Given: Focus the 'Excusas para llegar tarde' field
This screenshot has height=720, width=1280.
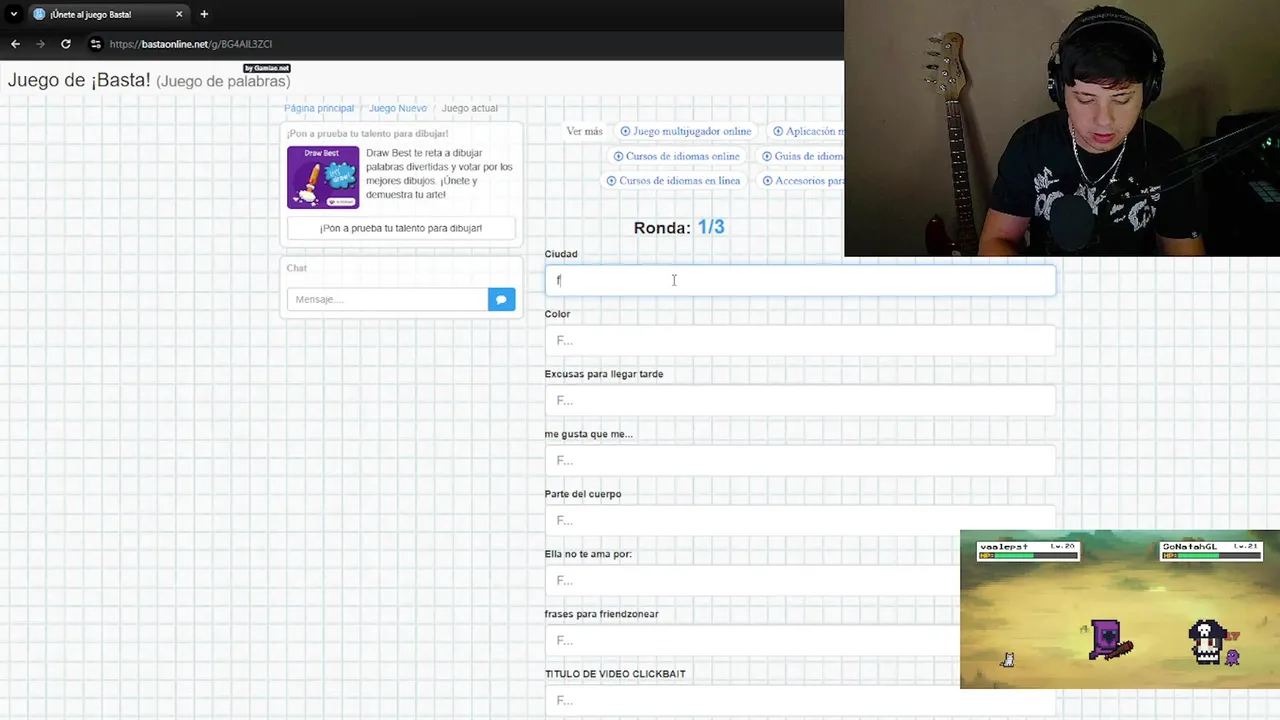Looking at the screenshot, I should pyautogui.click(x=800, y=400).
